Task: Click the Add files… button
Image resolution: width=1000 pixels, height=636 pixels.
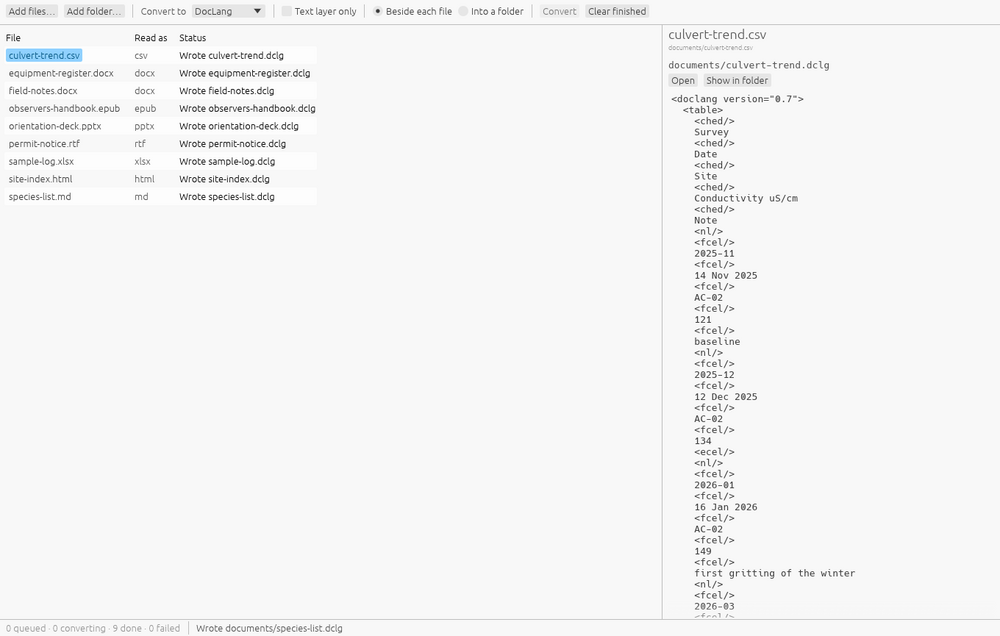Action: [x=32, y=11]
